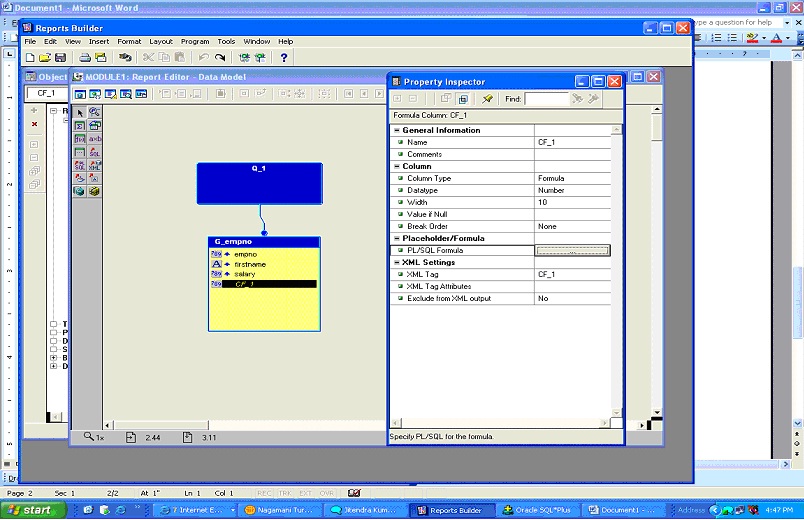Select the Text Query tool in palette

pos(95,178)
